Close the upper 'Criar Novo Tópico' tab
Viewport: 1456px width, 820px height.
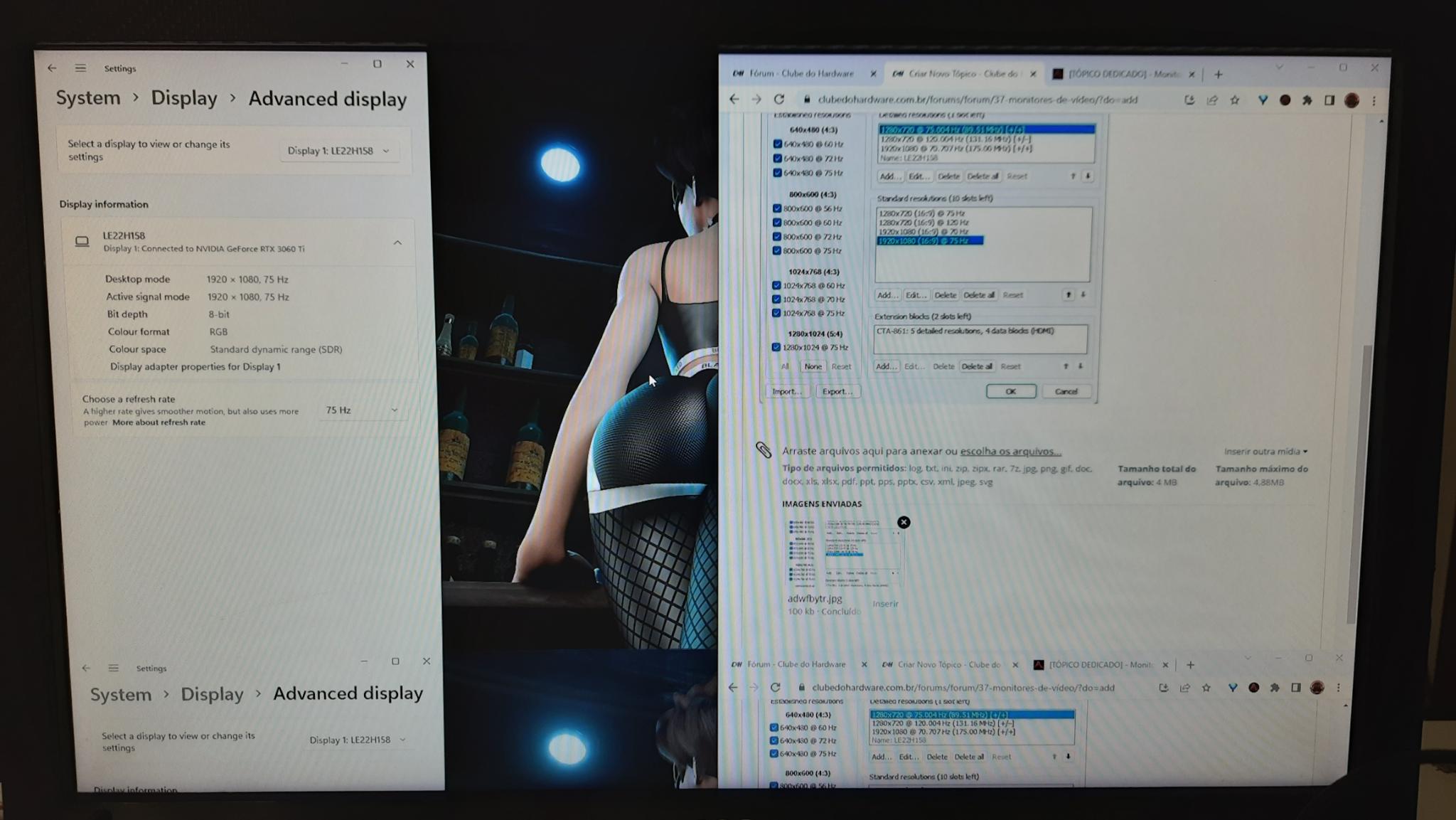[1033, 74]
